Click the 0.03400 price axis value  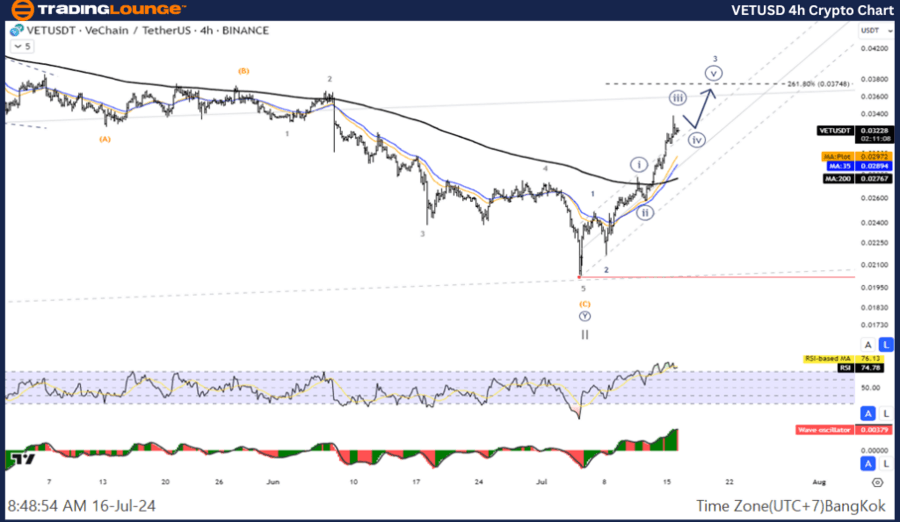pos(874,114)
